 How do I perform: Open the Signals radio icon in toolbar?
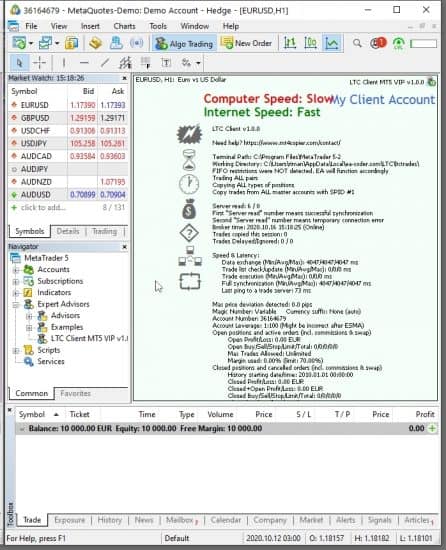coord(136,43)
